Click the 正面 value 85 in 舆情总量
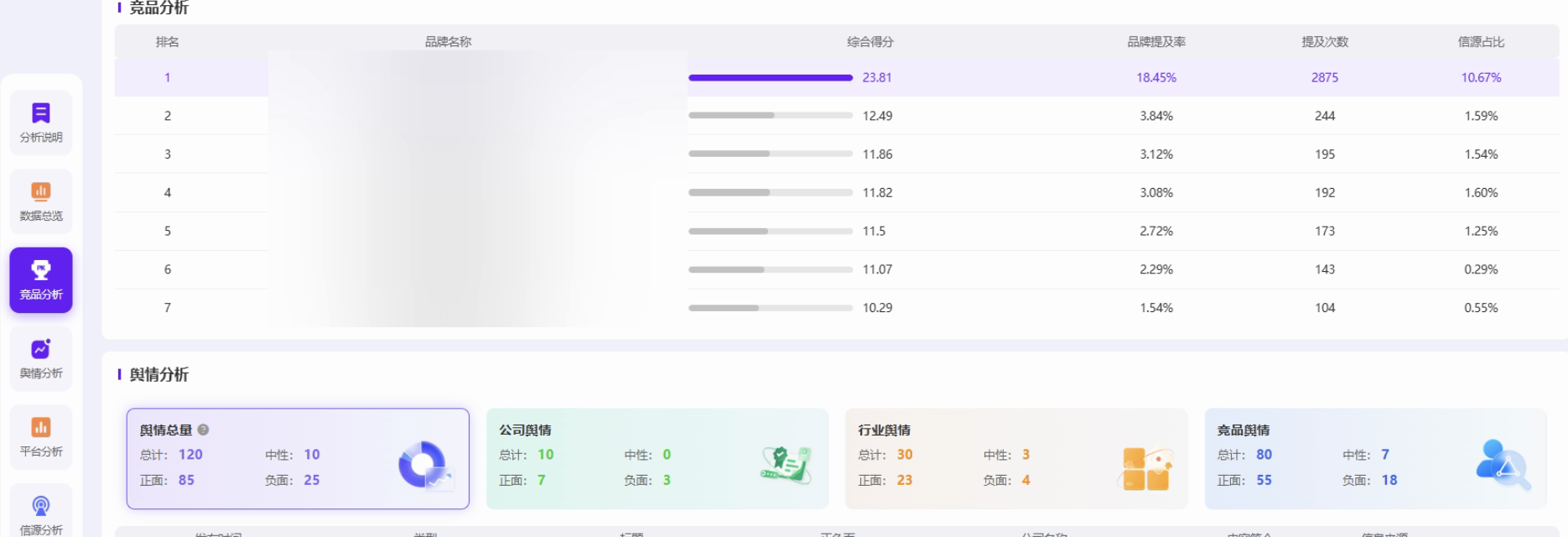This screenshot has height=537, width=1568. tap(186, 480)
